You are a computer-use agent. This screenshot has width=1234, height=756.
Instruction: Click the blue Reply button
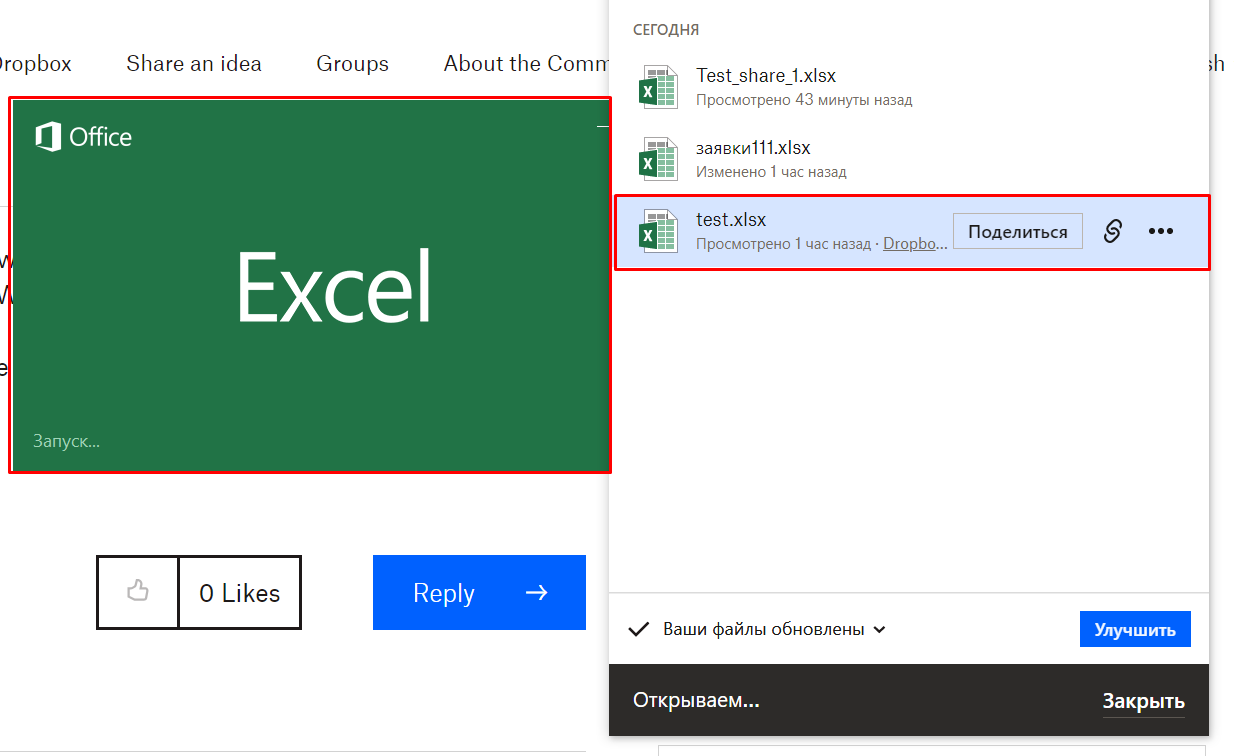pyautogui.click(x=479, y=593)
